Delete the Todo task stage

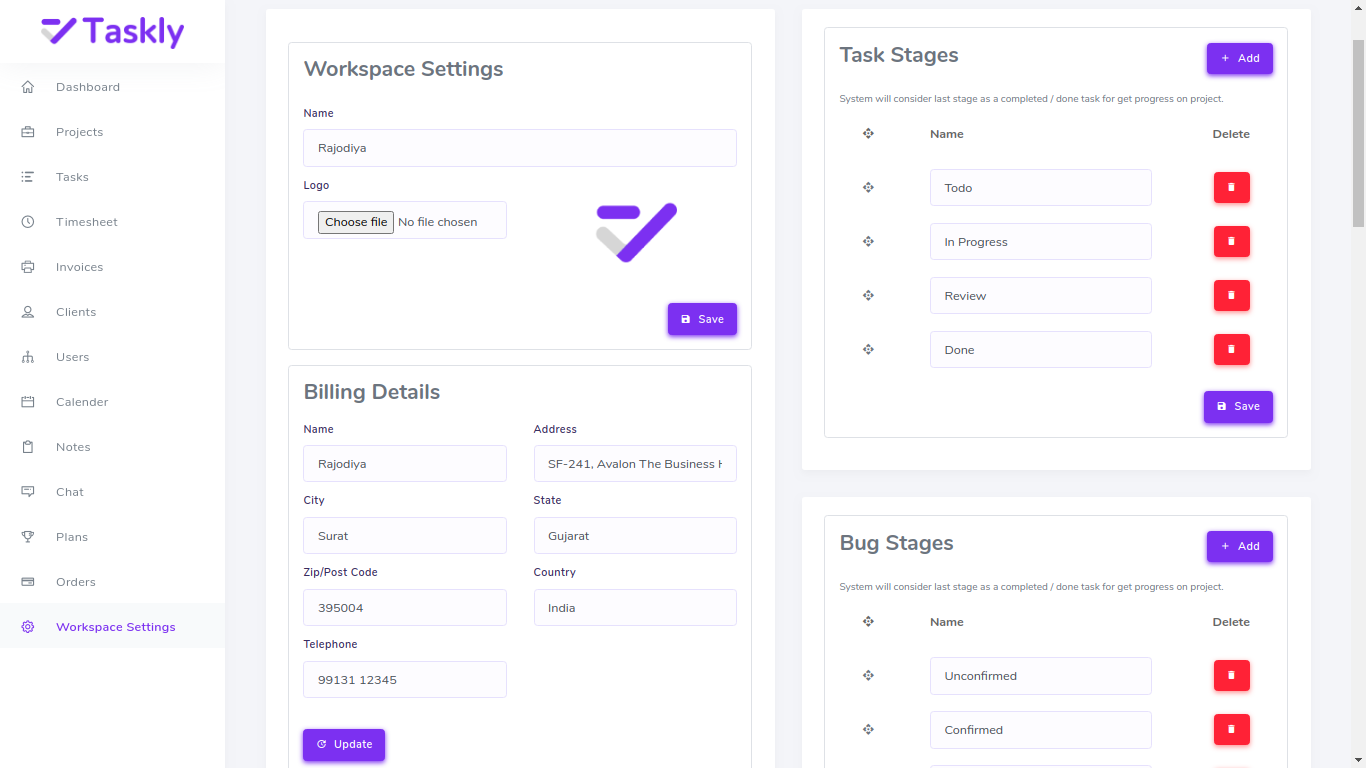click(1231, 187)
